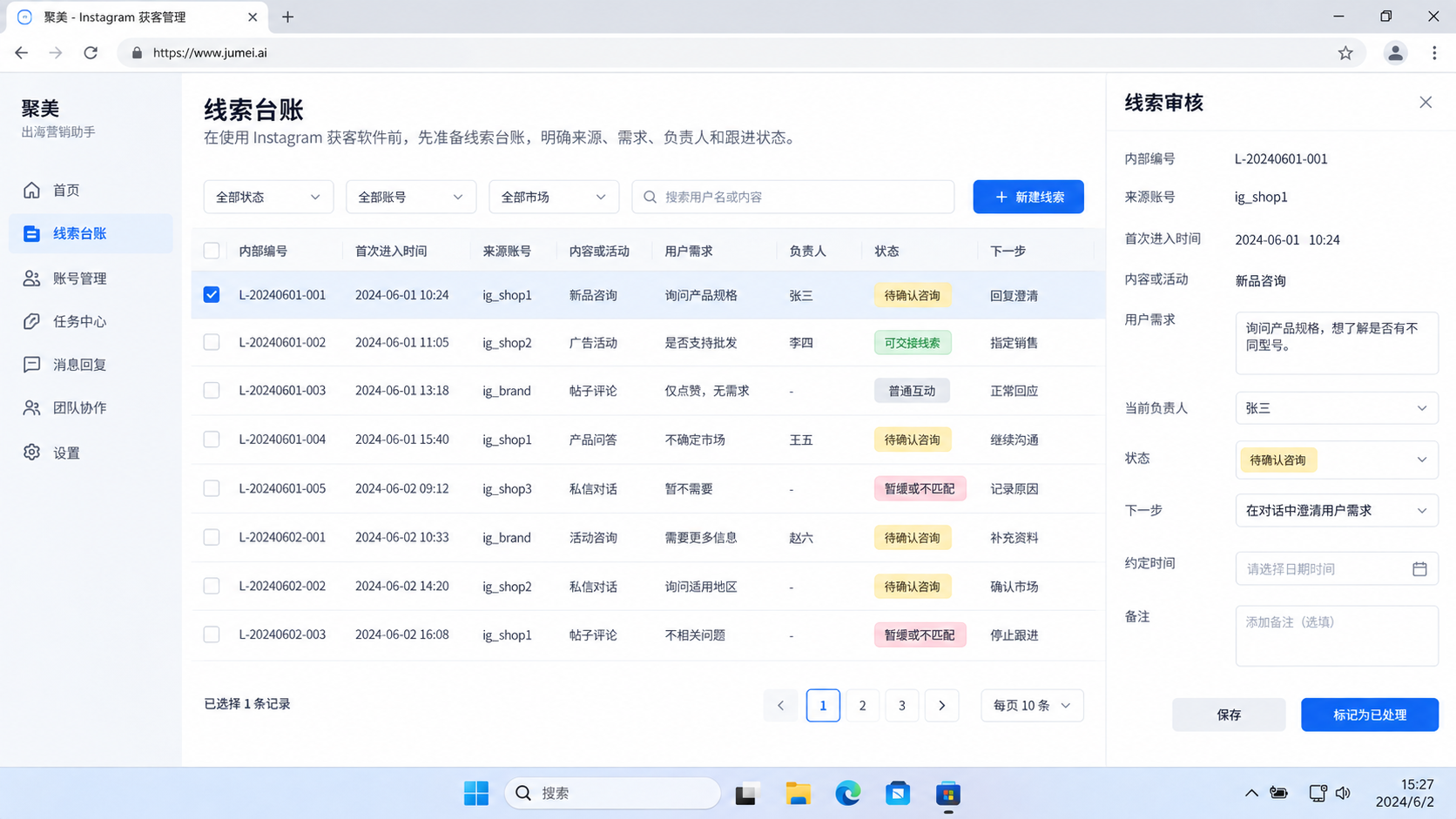Click the 线索台账 ledger icon in sidebar

32,233
